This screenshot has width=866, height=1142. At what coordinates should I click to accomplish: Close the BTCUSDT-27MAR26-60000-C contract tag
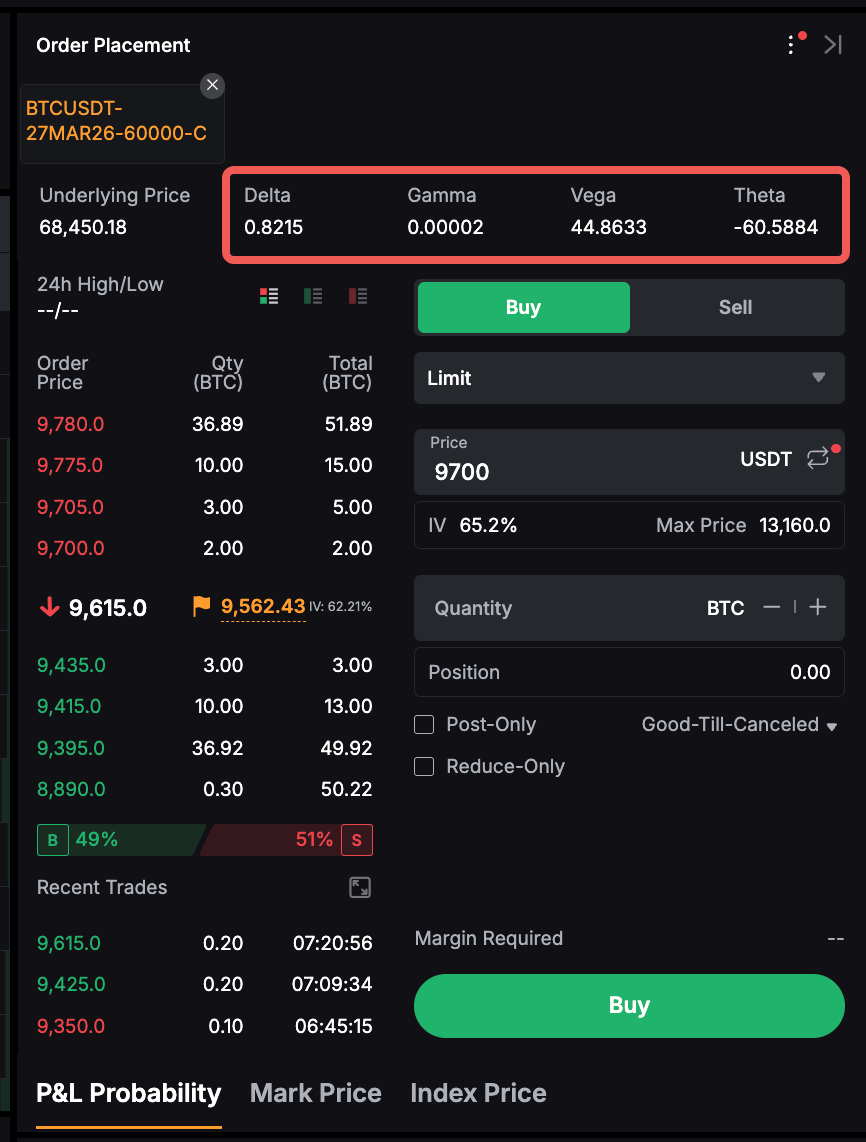coord(212,85)
